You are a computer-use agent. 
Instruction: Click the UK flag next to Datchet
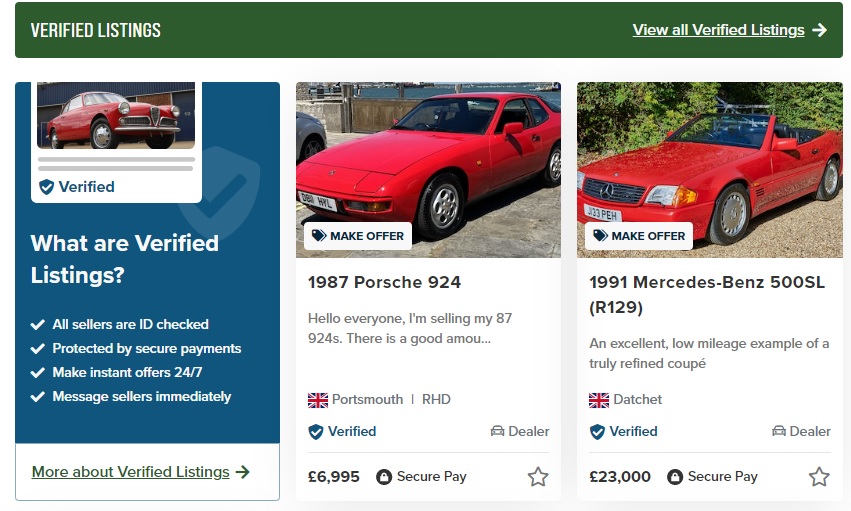[x=599, y=400]
